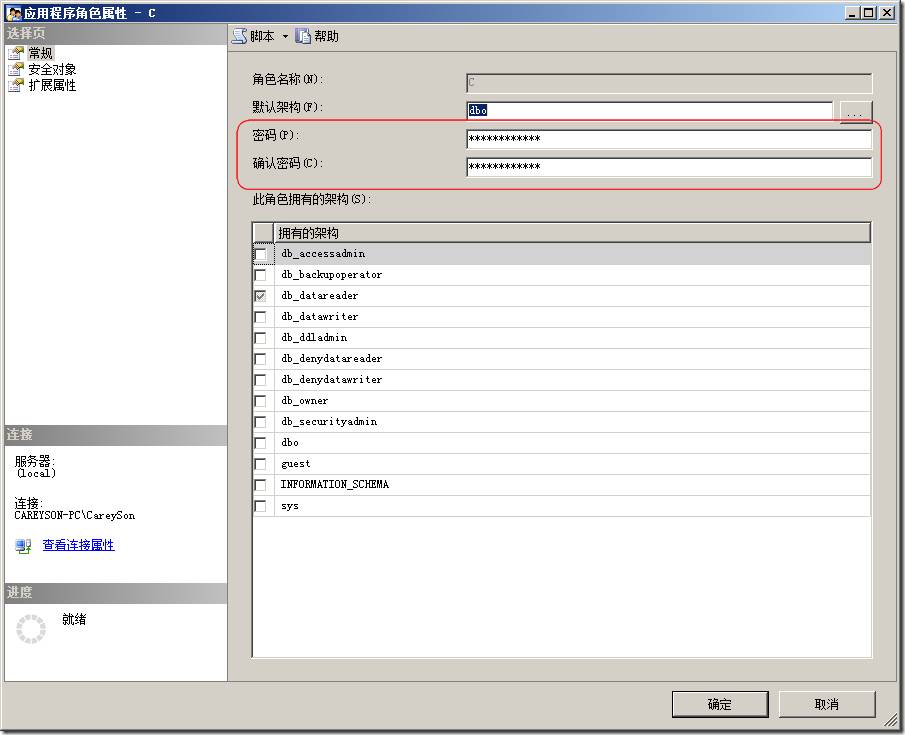Click the 脚本 script icon in toolbar
The height and width of the screenshot is (735, 905).
[240, 36]
